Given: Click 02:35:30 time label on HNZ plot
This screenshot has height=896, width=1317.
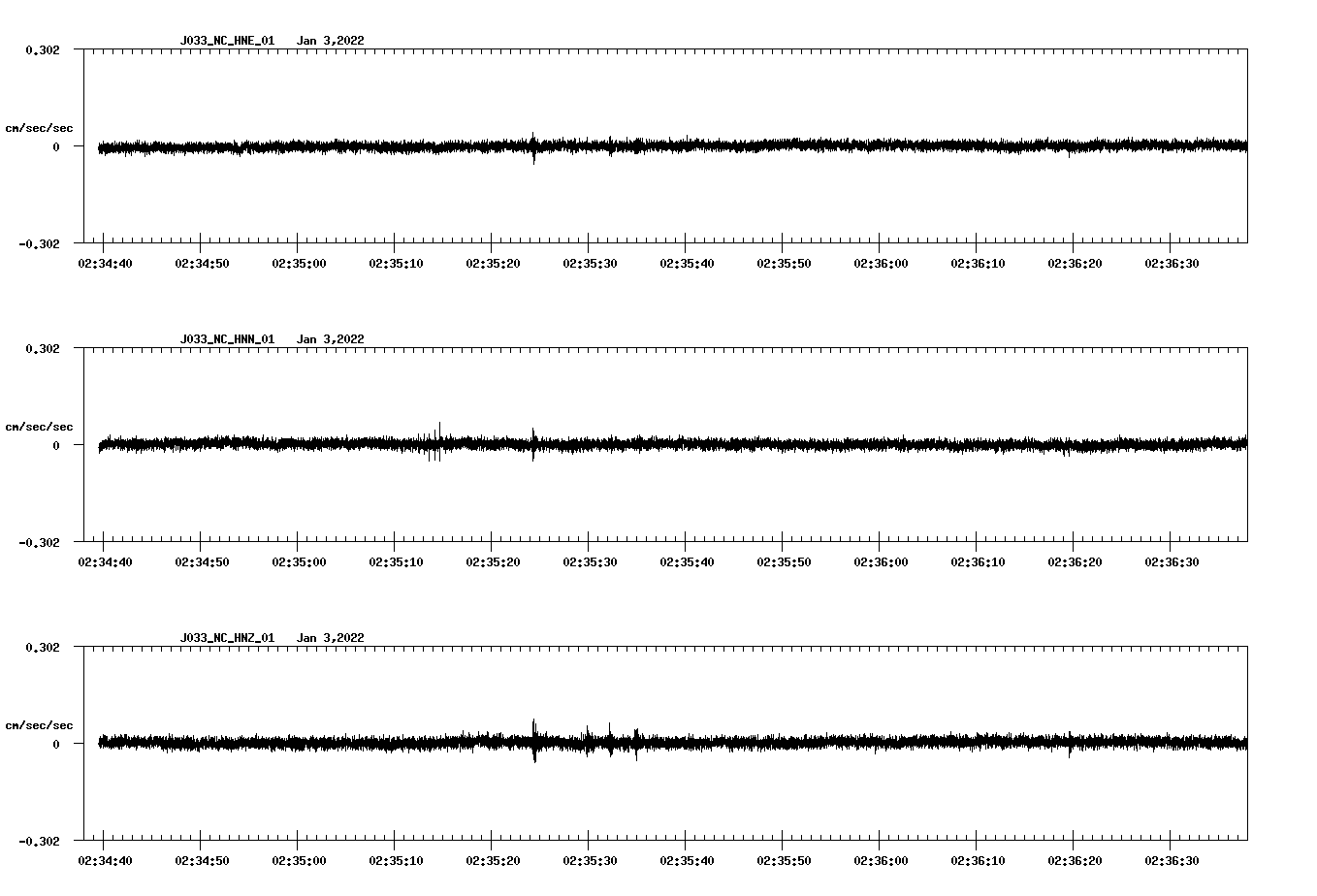Looking at the screenshot, I should (x=590, y=861).
